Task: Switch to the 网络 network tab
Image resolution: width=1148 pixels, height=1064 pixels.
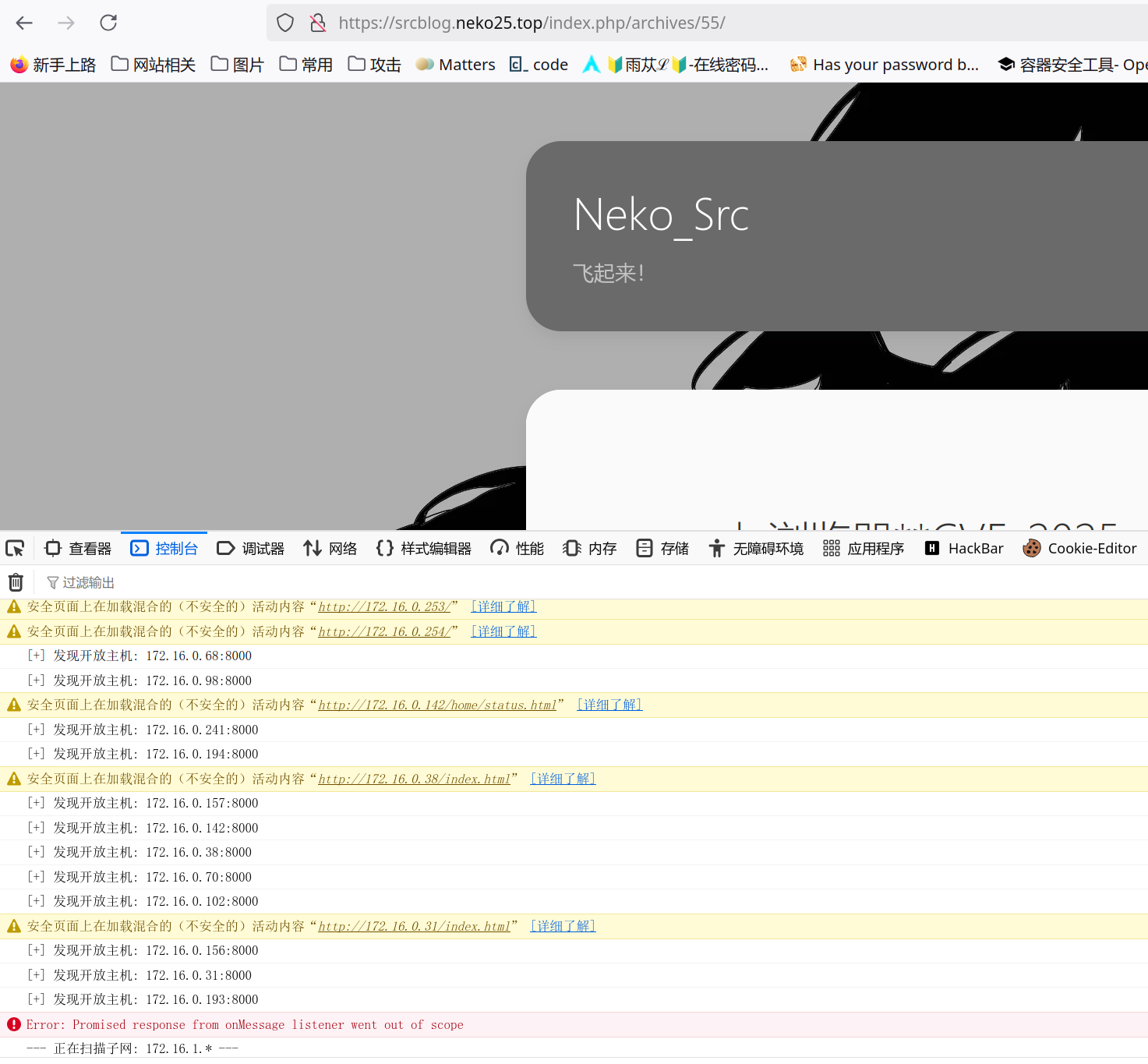Action: pos(330,549)
